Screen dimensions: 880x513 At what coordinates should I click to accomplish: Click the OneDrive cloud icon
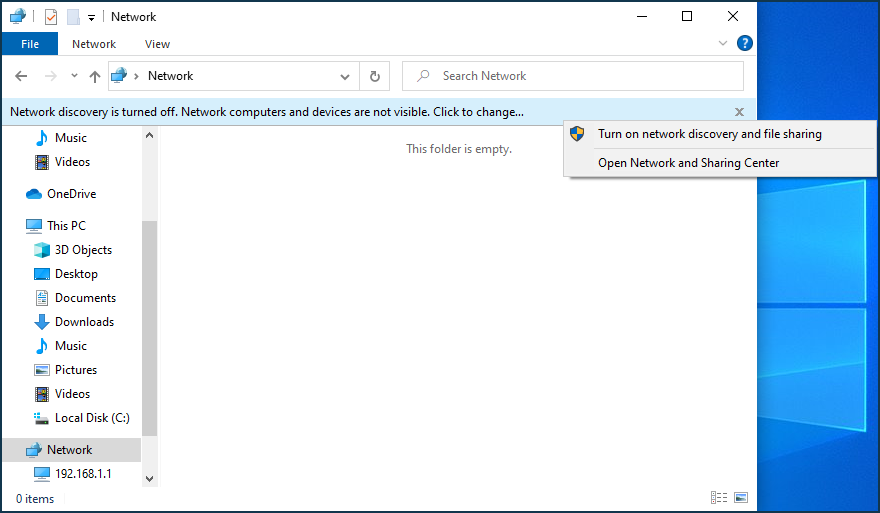[34, 194]
